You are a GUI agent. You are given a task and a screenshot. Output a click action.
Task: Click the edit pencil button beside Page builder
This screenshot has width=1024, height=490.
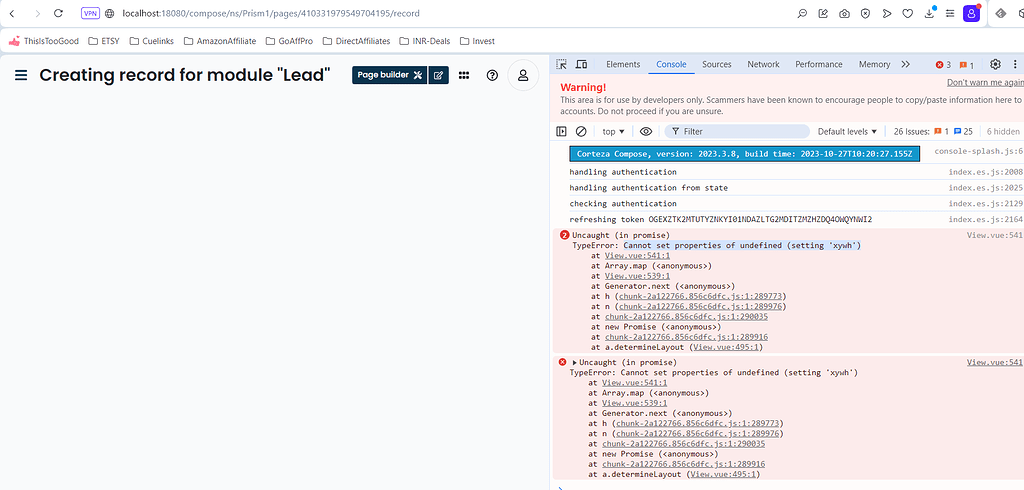[x=438, y=75]
